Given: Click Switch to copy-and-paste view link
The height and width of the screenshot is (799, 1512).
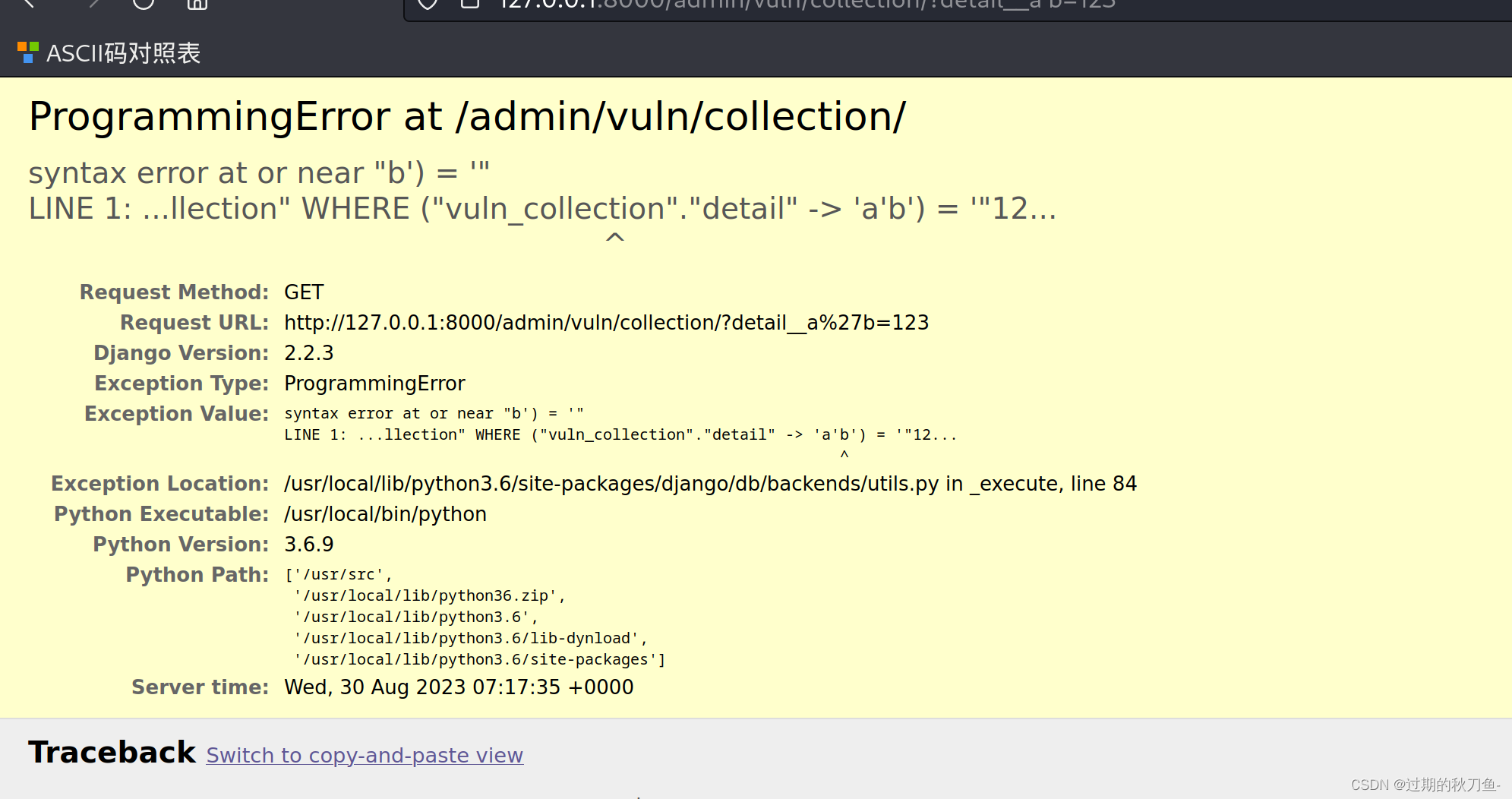Looking at the screenshot, I should 365,755.
